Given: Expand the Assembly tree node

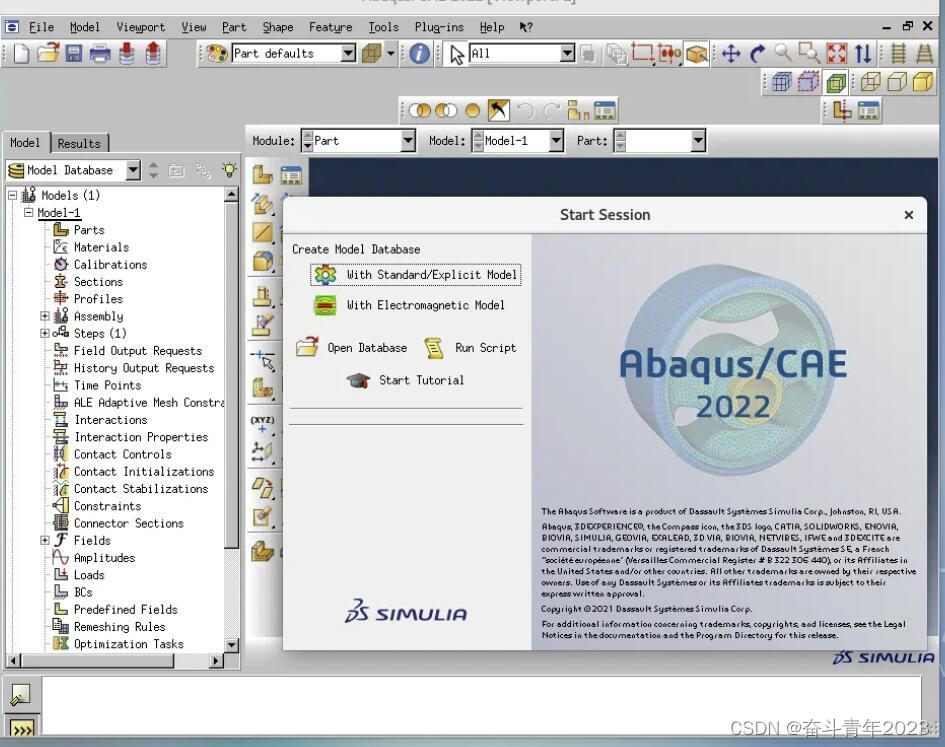Looking at the screenshot, I should coord(45,316).
